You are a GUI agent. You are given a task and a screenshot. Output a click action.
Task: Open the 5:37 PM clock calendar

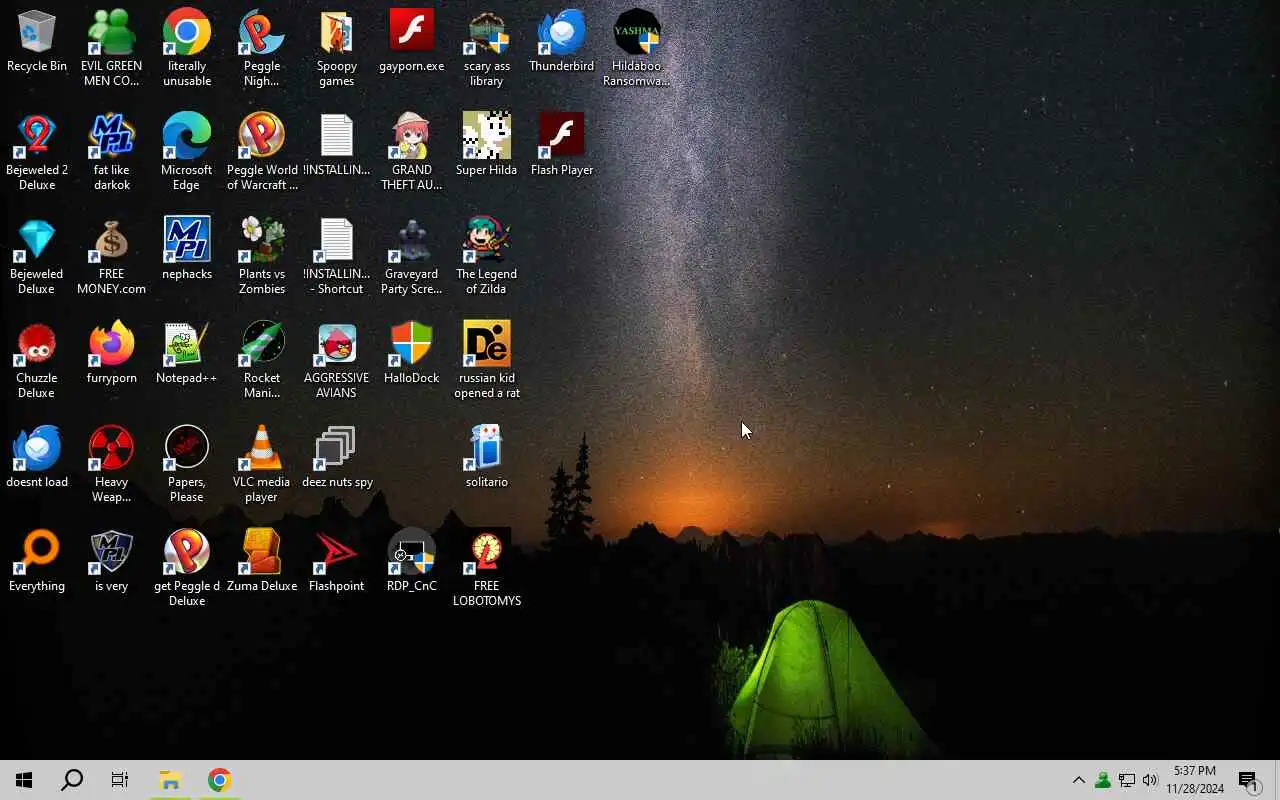tap(1195, 780)
